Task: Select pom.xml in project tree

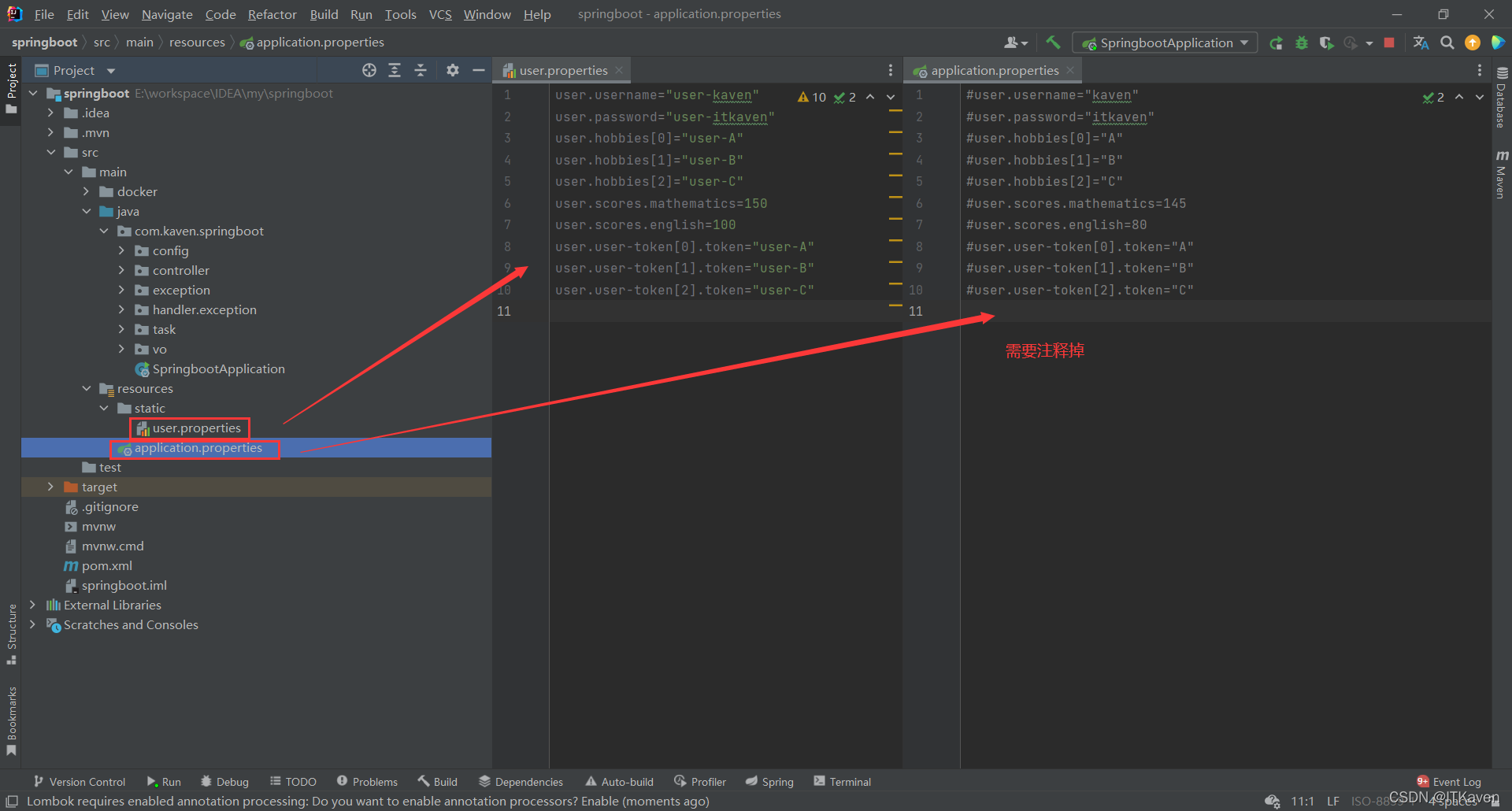Action: pyautogui.click(x=98, y=565)
